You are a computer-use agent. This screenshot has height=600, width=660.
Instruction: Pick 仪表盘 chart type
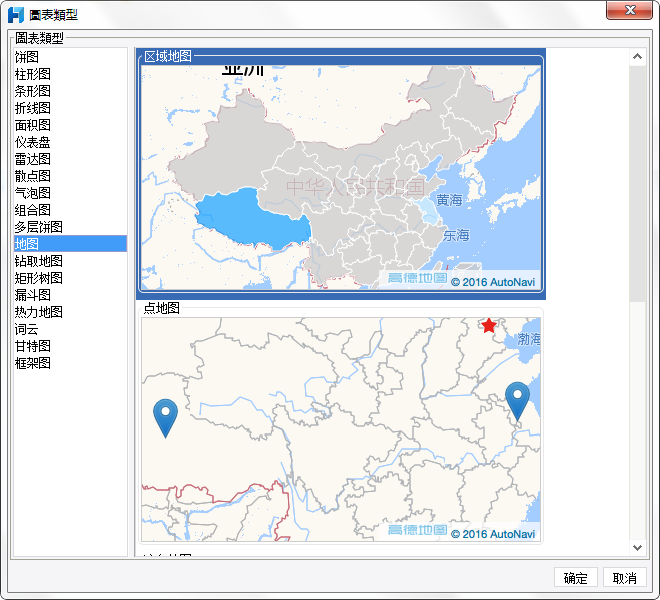[x=70, y=142]
